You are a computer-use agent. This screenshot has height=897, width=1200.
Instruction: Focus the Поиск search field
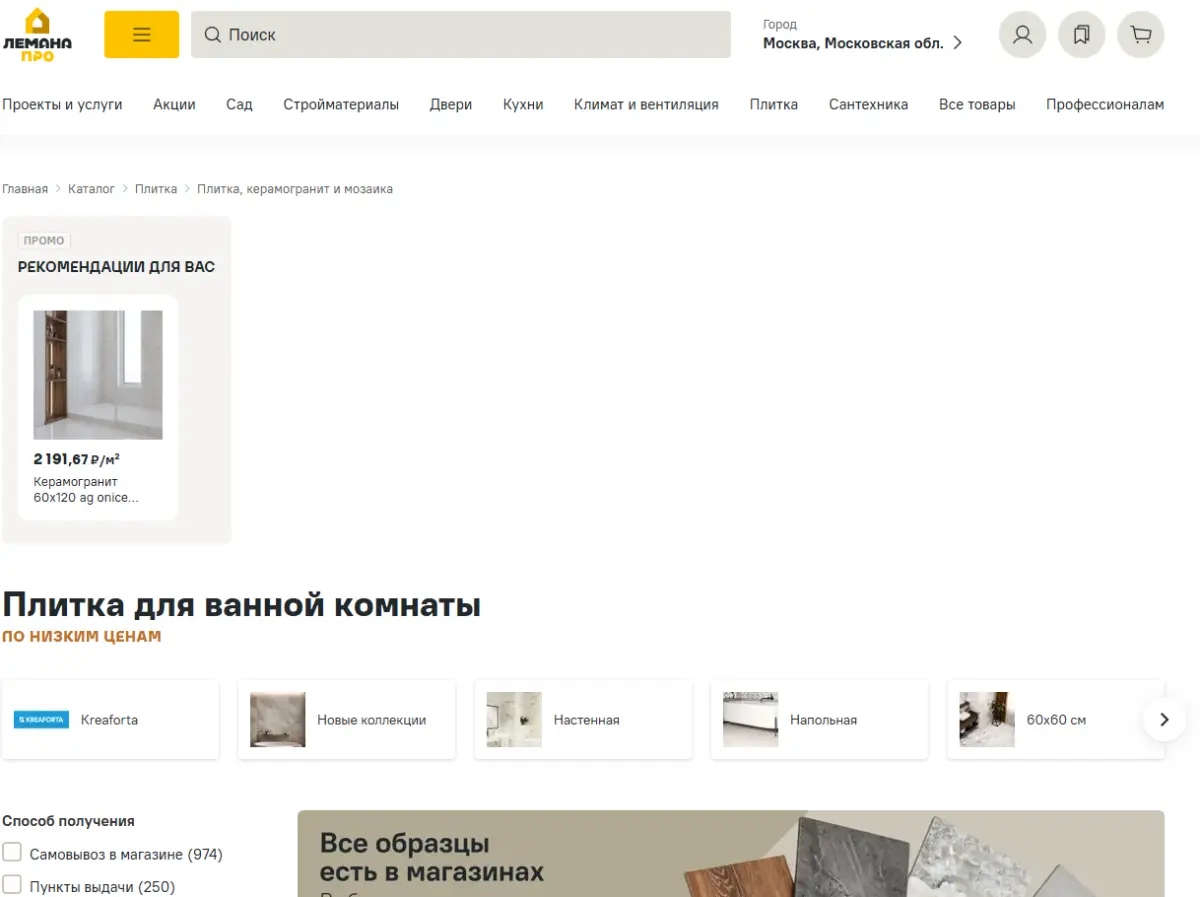coord(461,35)
